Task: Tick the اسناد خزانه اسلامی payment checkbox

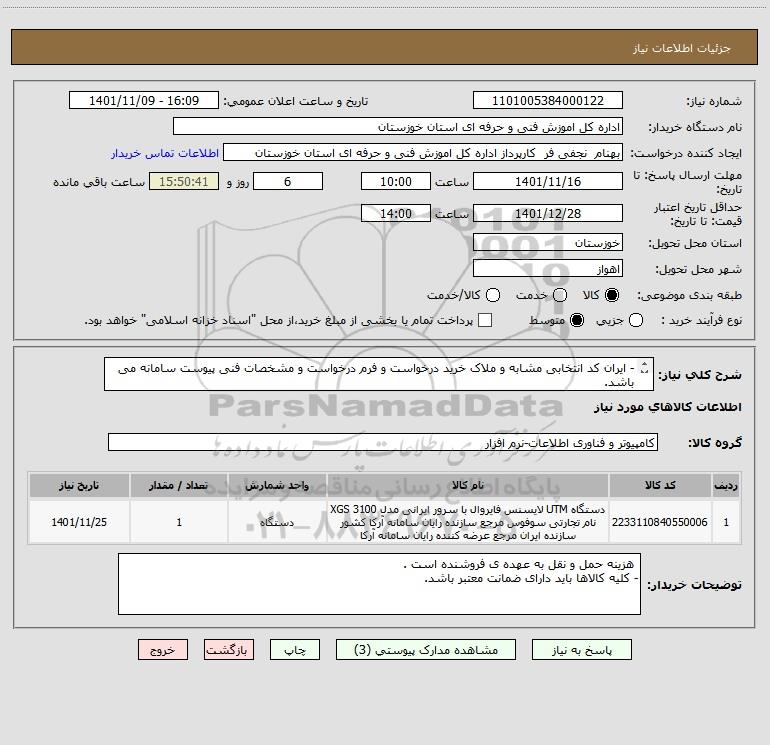Action: click(485, 320)
